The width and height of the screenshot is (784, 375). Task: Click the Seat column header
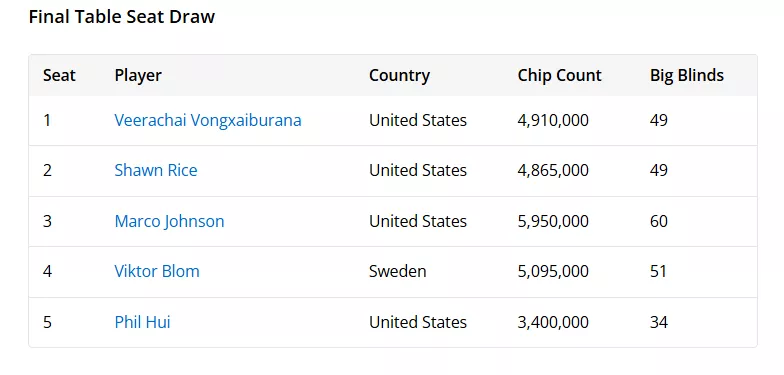[x=59, y=76]
